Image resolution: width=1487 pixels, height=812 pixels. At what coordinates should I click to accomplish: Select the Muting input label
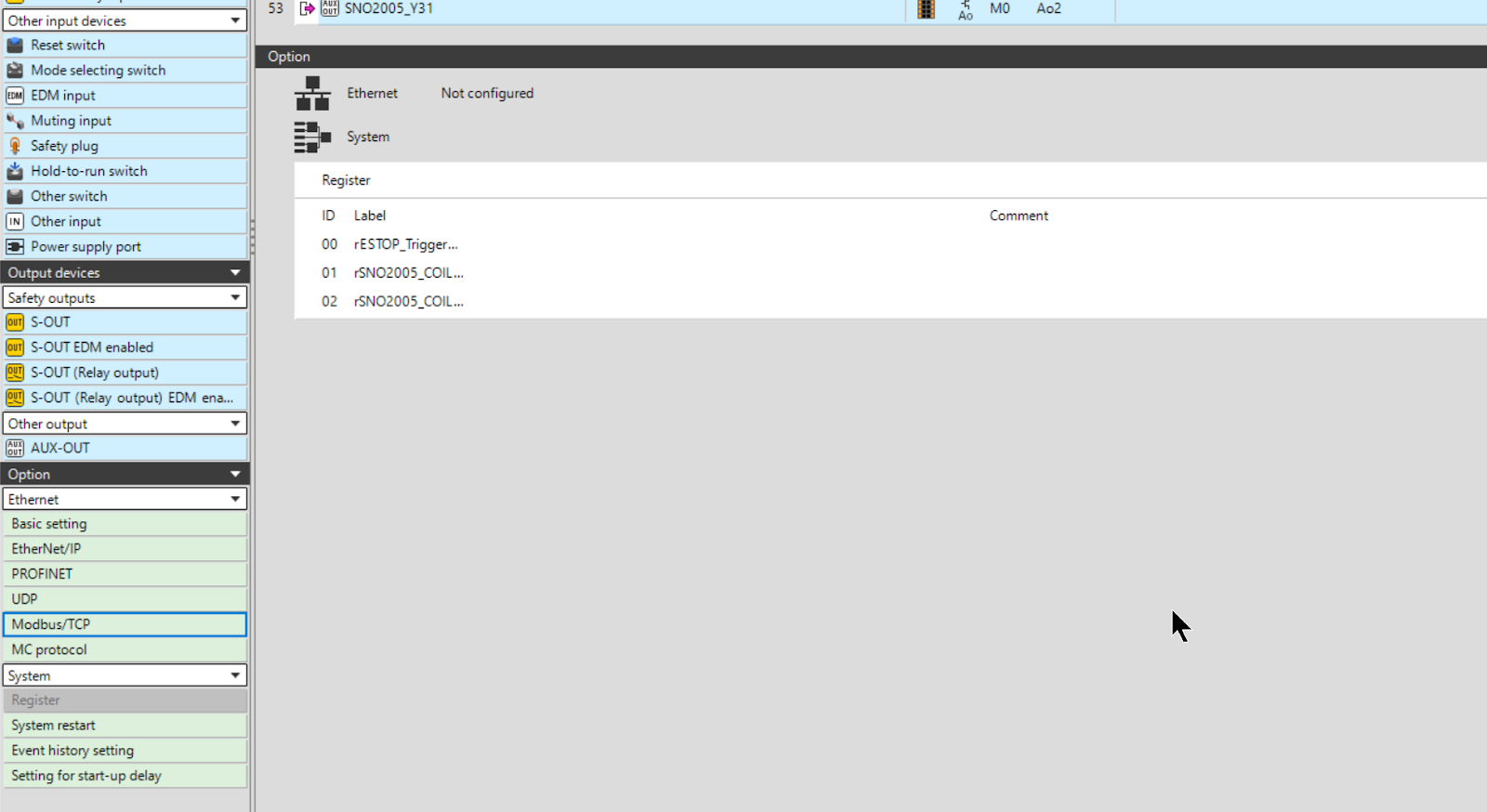[71, 121]
